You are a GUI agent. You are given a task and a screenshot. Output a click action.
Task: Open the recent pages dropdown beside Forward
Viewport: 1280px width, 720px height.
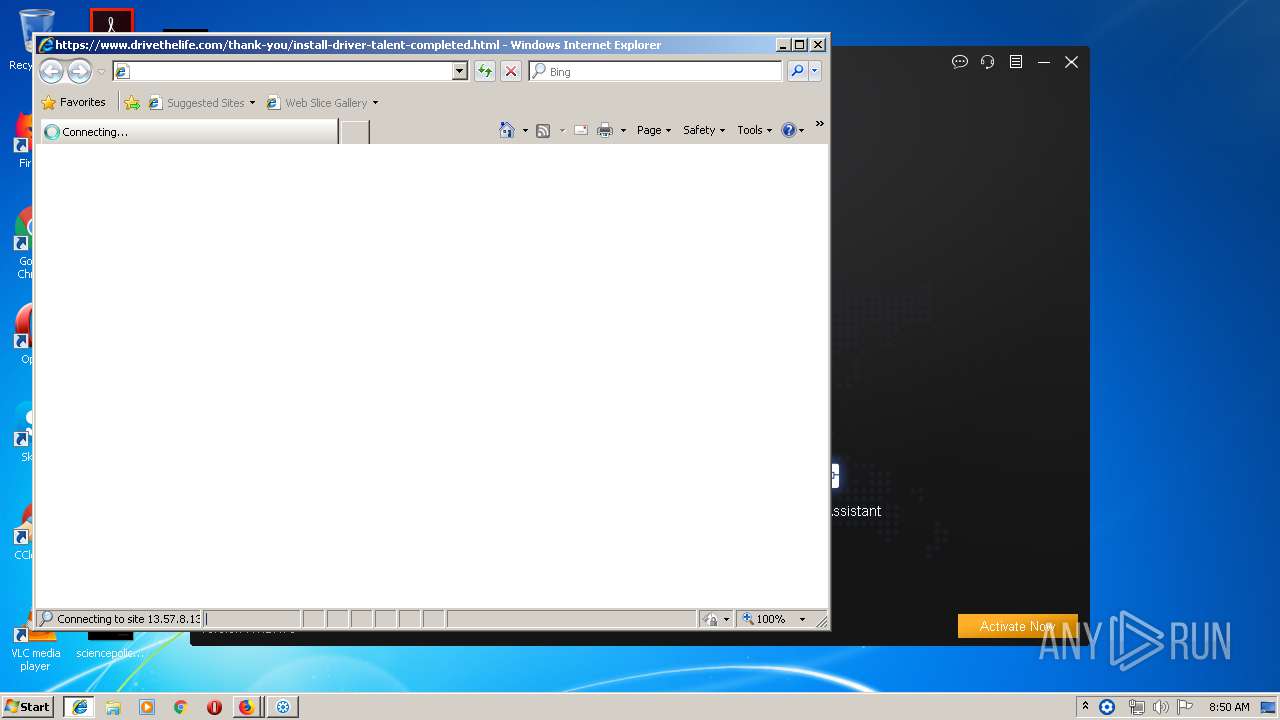pyautogui.click(x=100, y=72)
